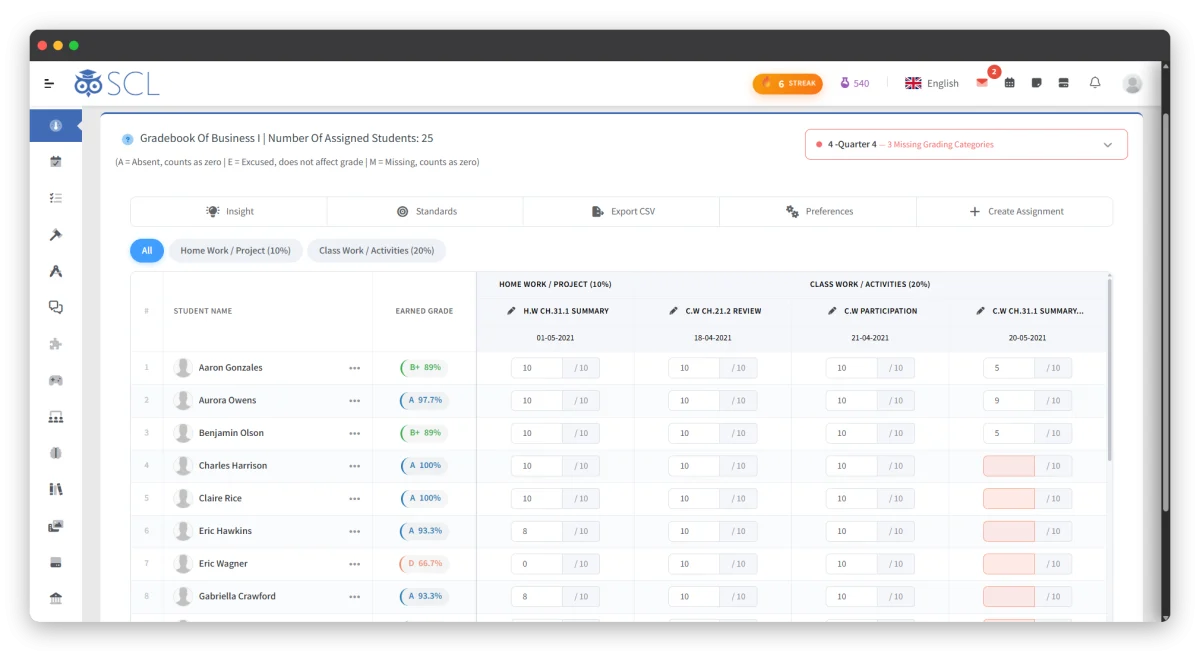
Task: Open the options menu for Eric Wagner
Action: coord(355,564)
